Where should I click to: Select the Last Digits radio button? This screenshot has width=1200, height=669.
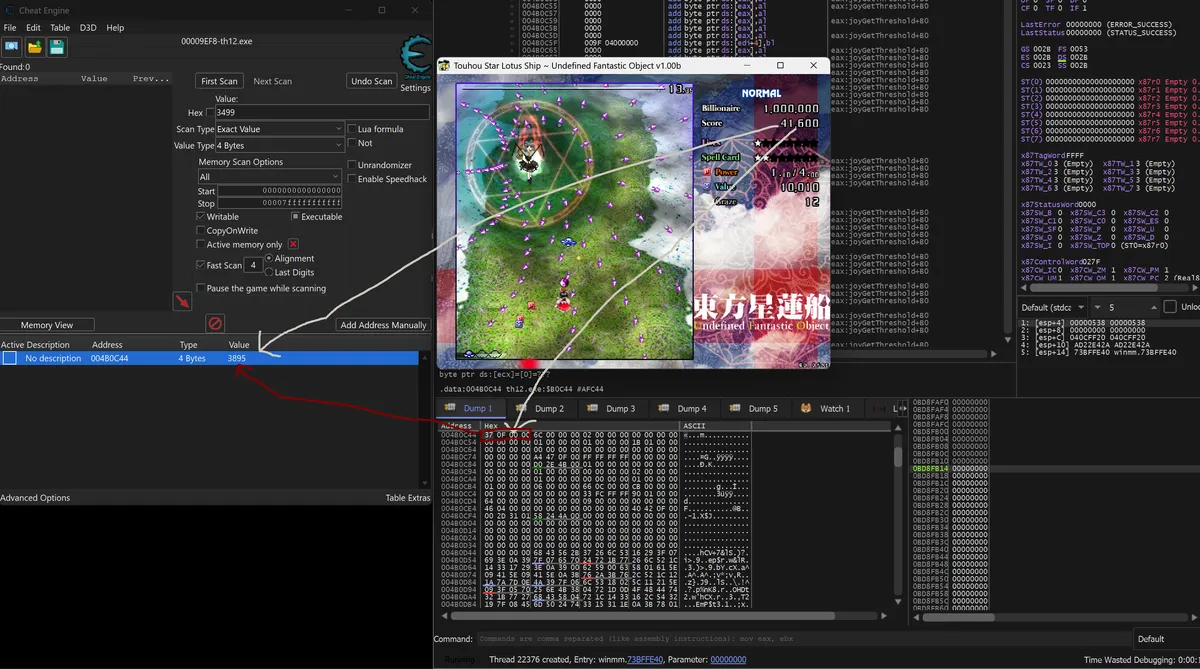269,272
